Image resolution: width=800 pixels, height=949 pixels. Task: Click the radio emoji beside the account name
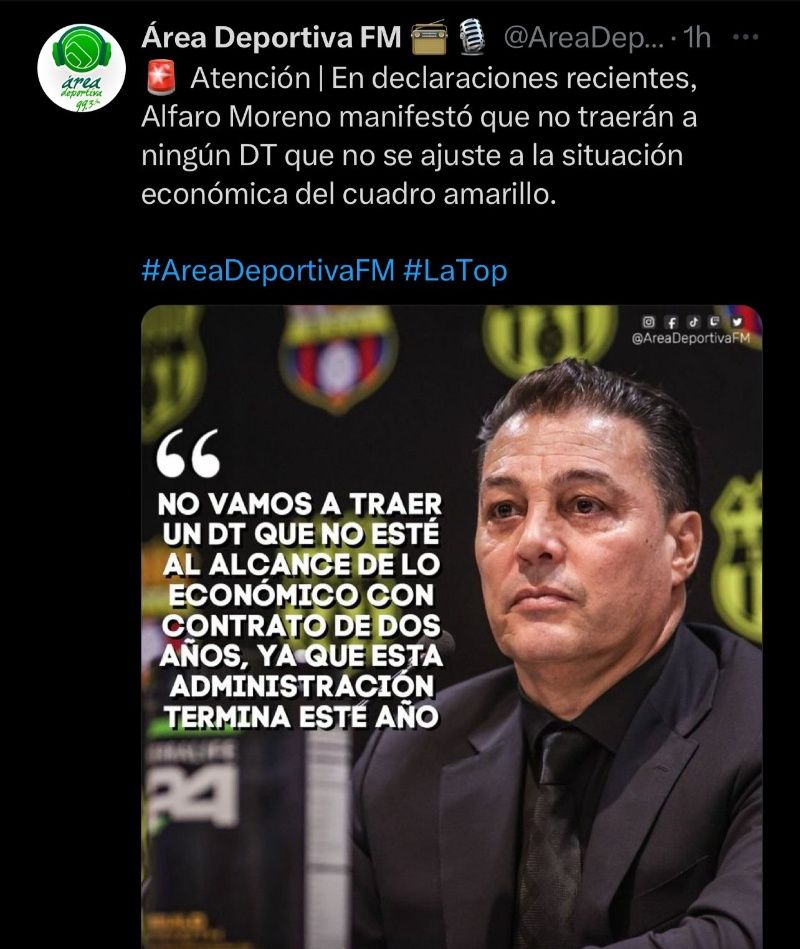(429, 38)
